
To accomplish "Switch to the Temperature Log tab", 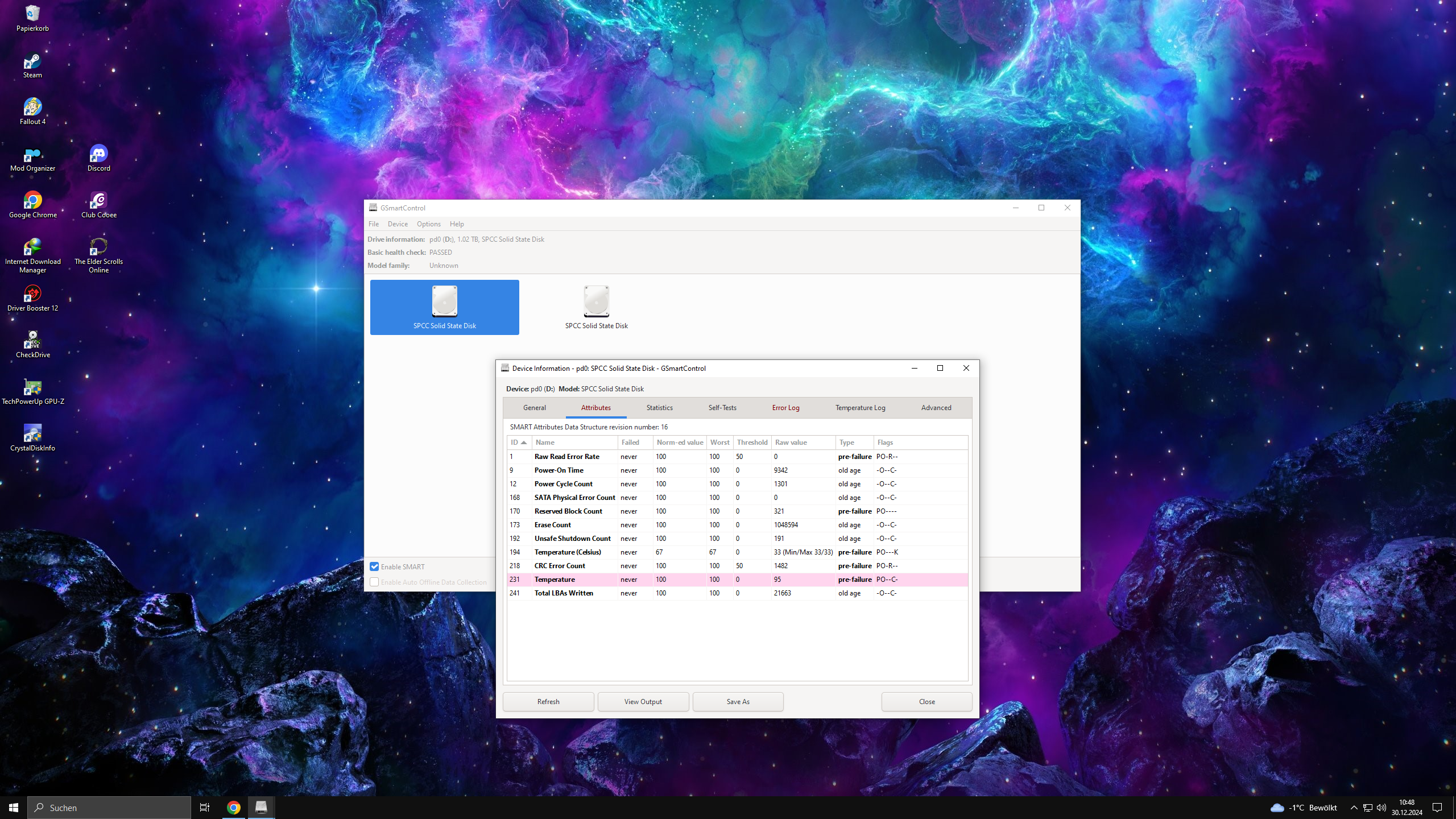I will point(860,407).
